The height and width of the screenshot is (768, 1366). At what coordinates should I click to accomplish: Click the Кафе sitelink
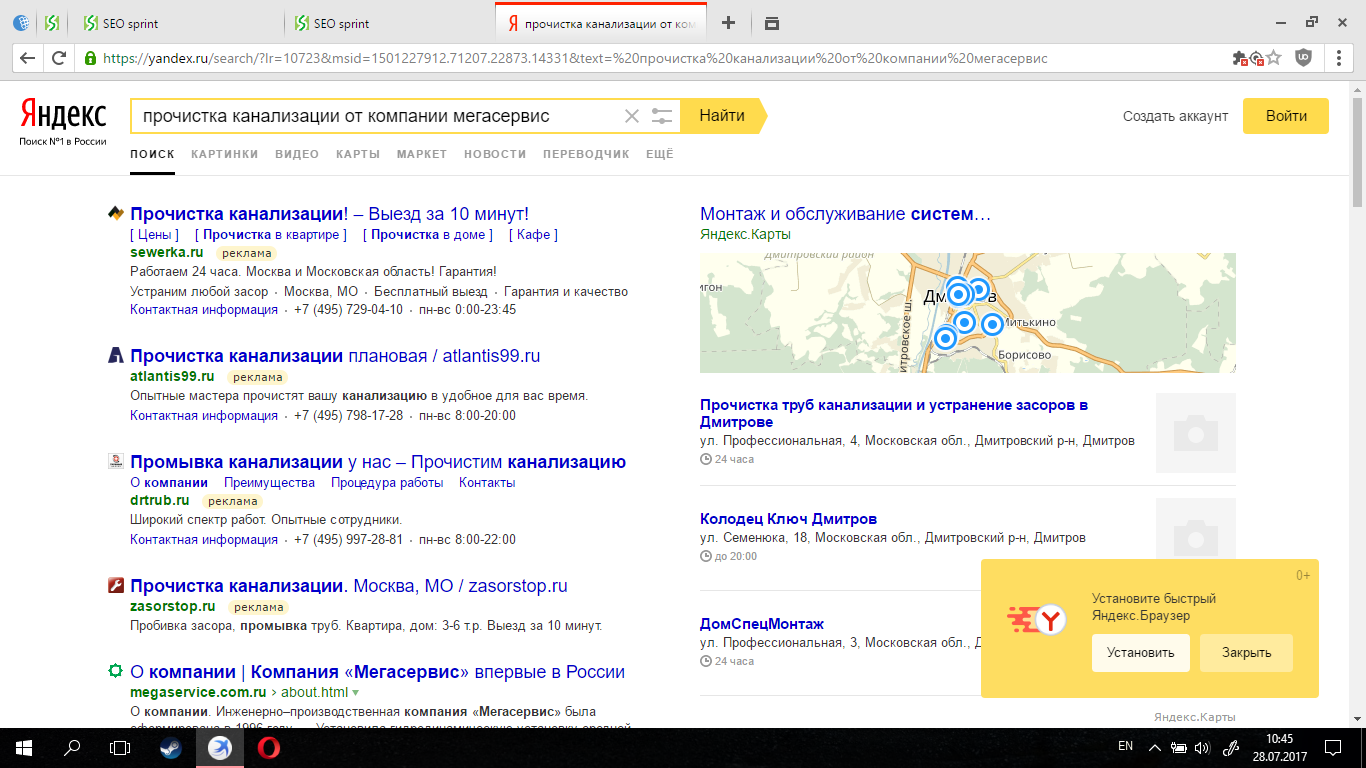point(533,234)
